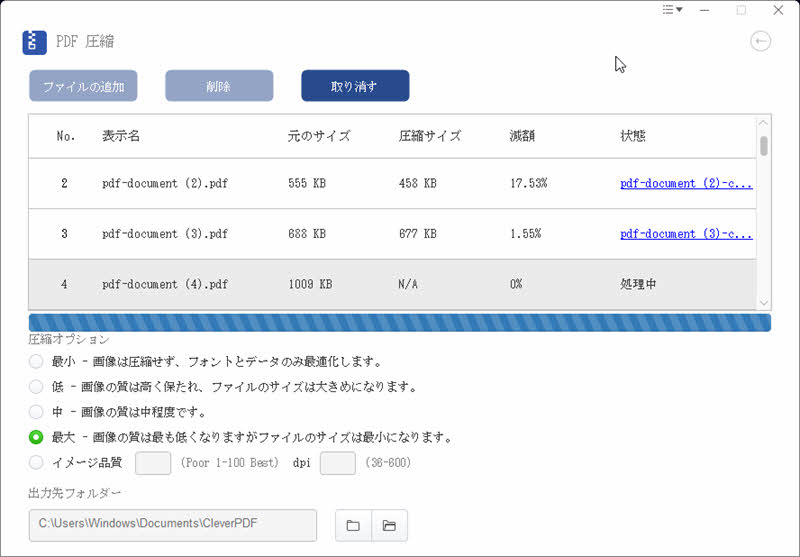Open the pdf-document (3) compressed file link
Screen dimensions: 800x557
click(x=686, y=234)
